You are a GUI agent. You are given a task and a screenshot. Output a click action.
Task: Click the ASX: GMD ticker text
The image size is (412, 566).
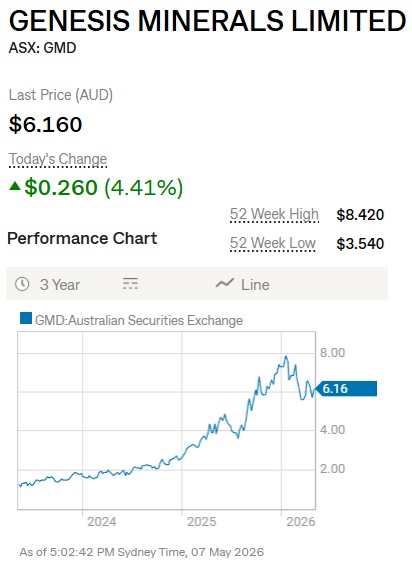click(x=42, y=48)
